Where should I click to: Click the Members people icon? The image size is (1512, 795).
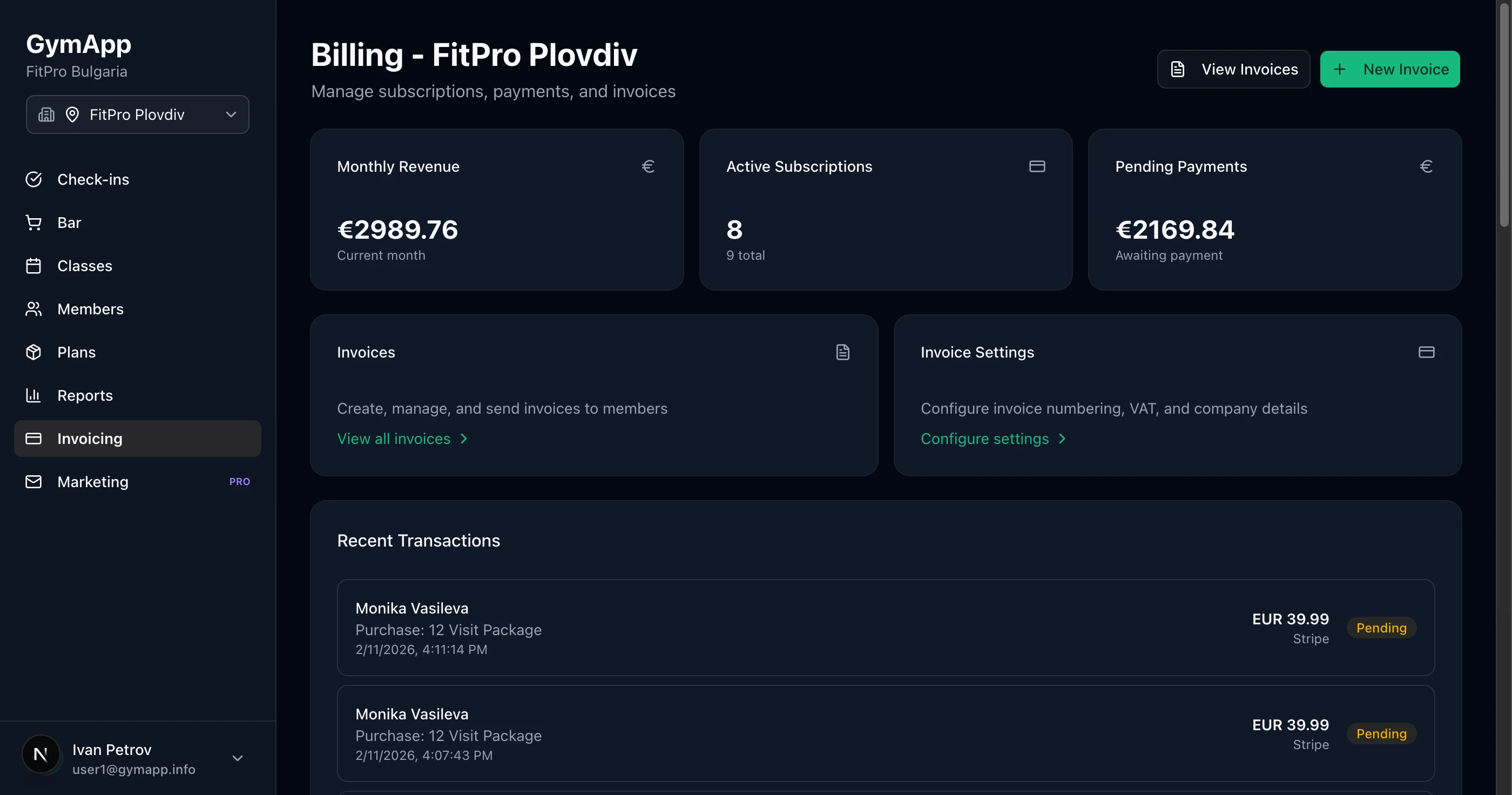pos(33,309)
